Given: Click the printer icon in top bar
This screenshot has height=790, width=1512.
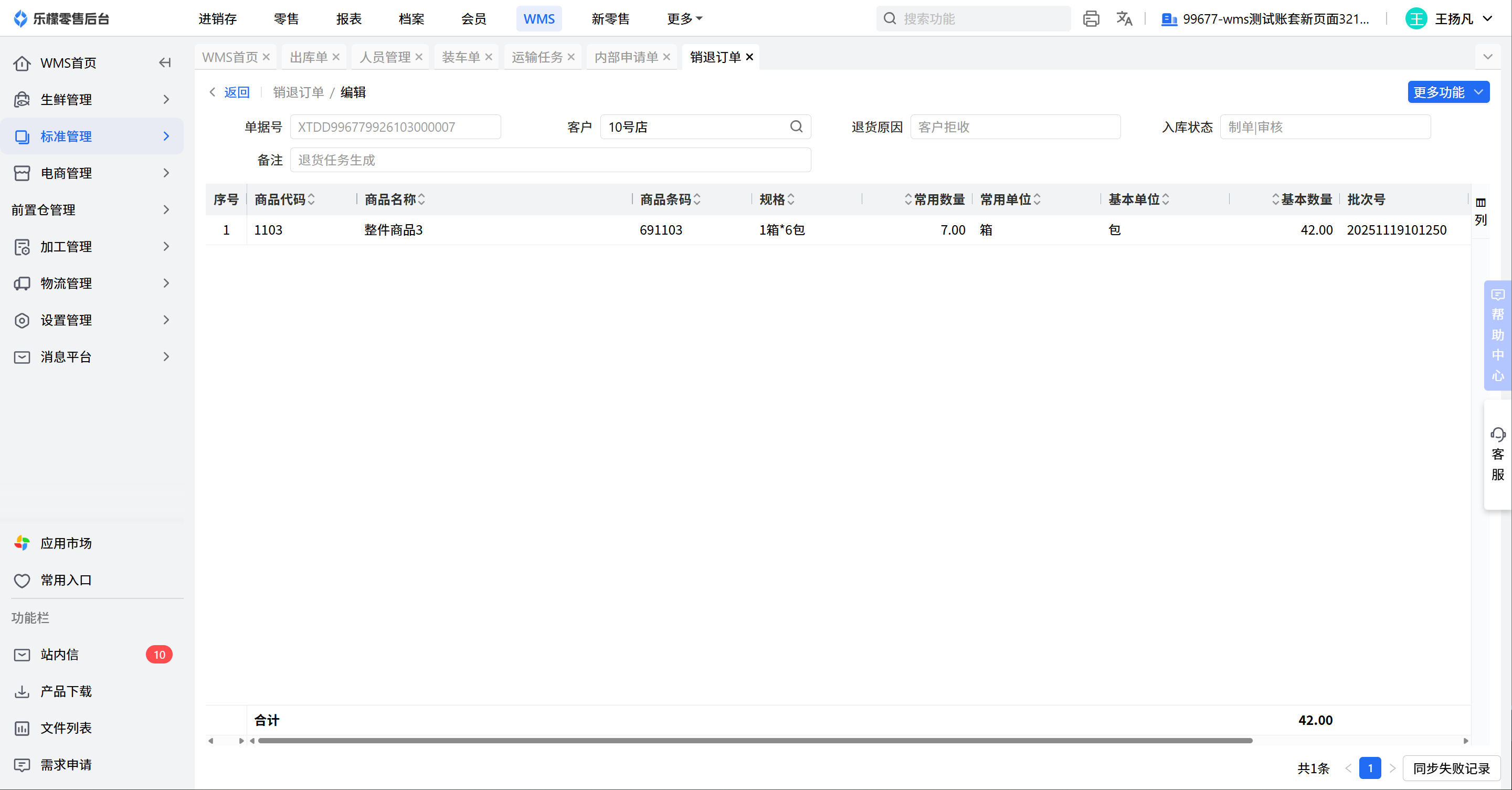Looking at the screenshot, I should point(1091,19).
